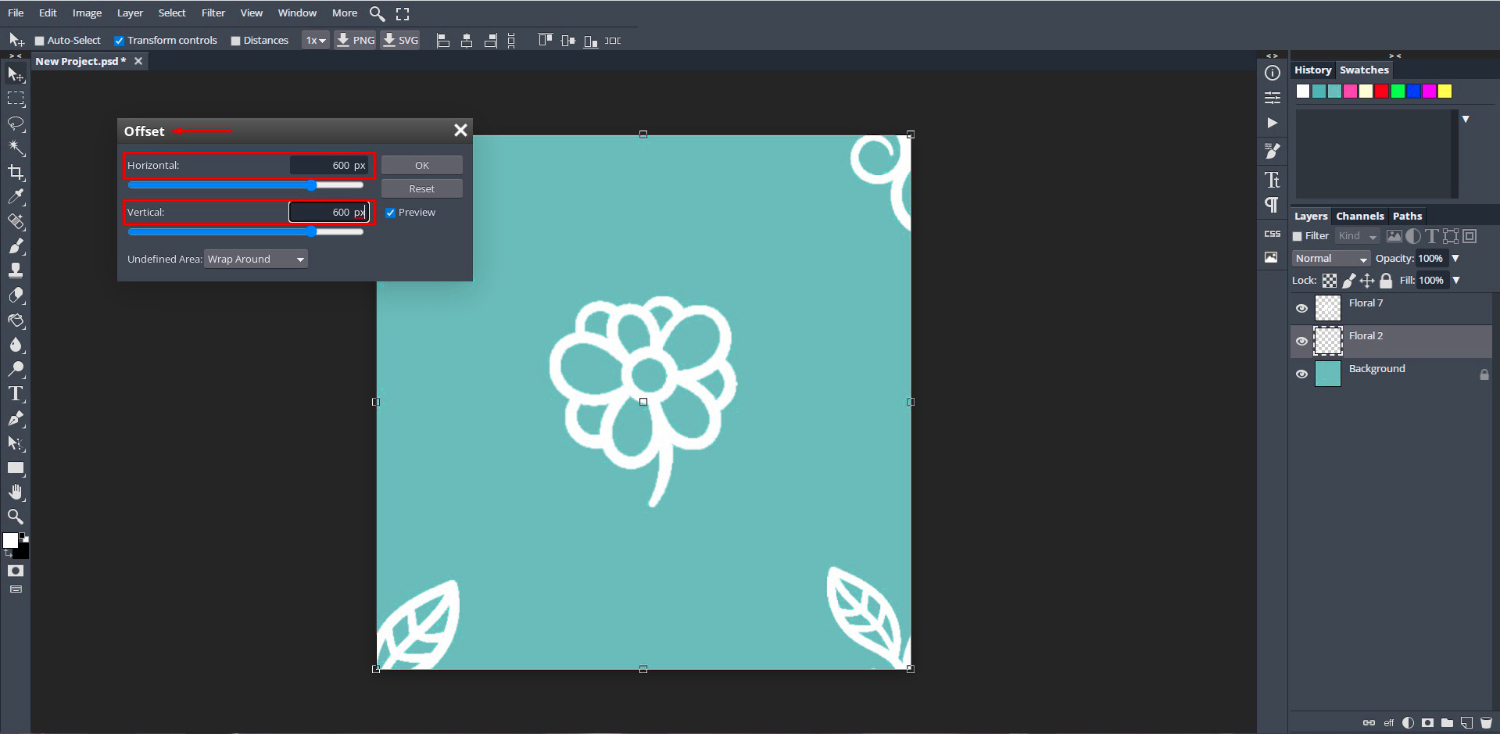Export as SVG button

pos(400,41)
